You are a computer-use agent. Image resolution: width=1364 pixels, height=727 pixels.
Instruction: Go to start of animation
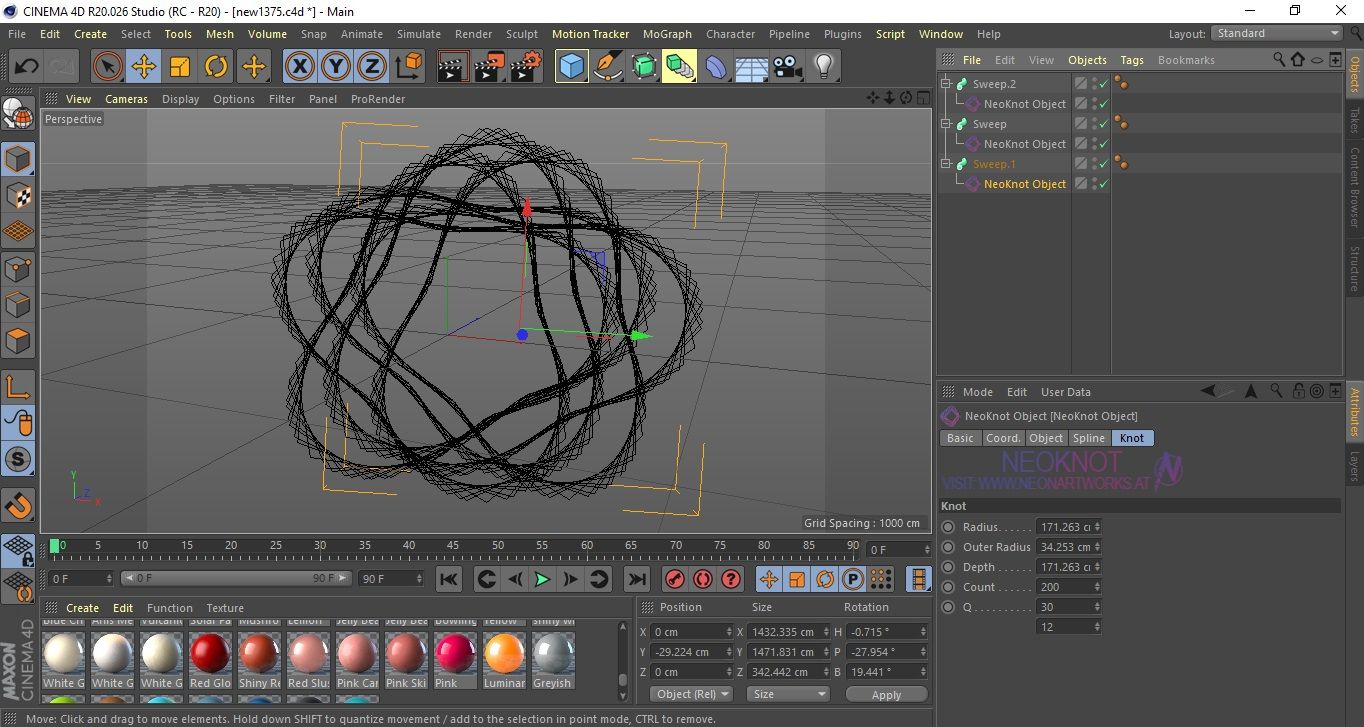click(x=449, y=579)
